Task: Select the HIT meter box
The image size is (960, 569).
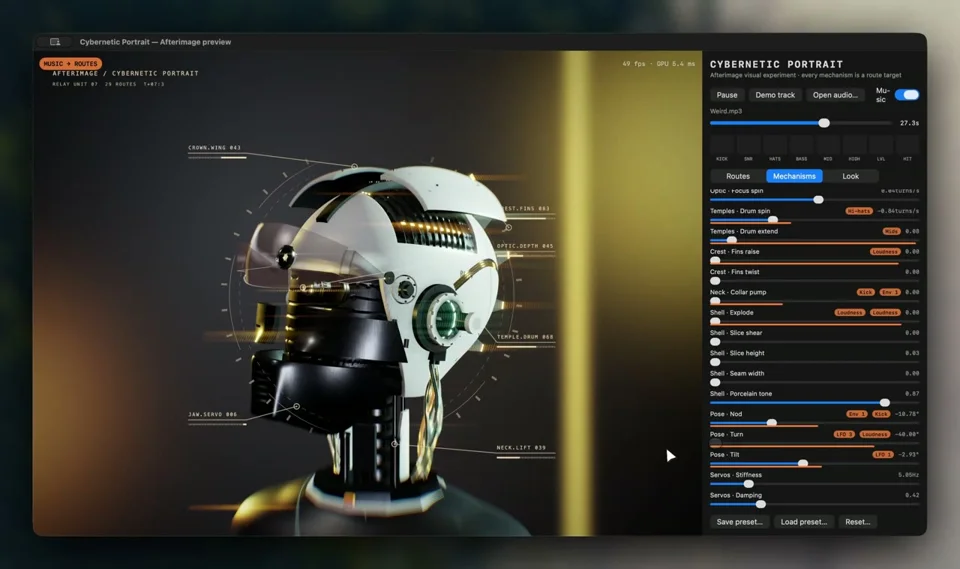Action: [x=907, y=145]
